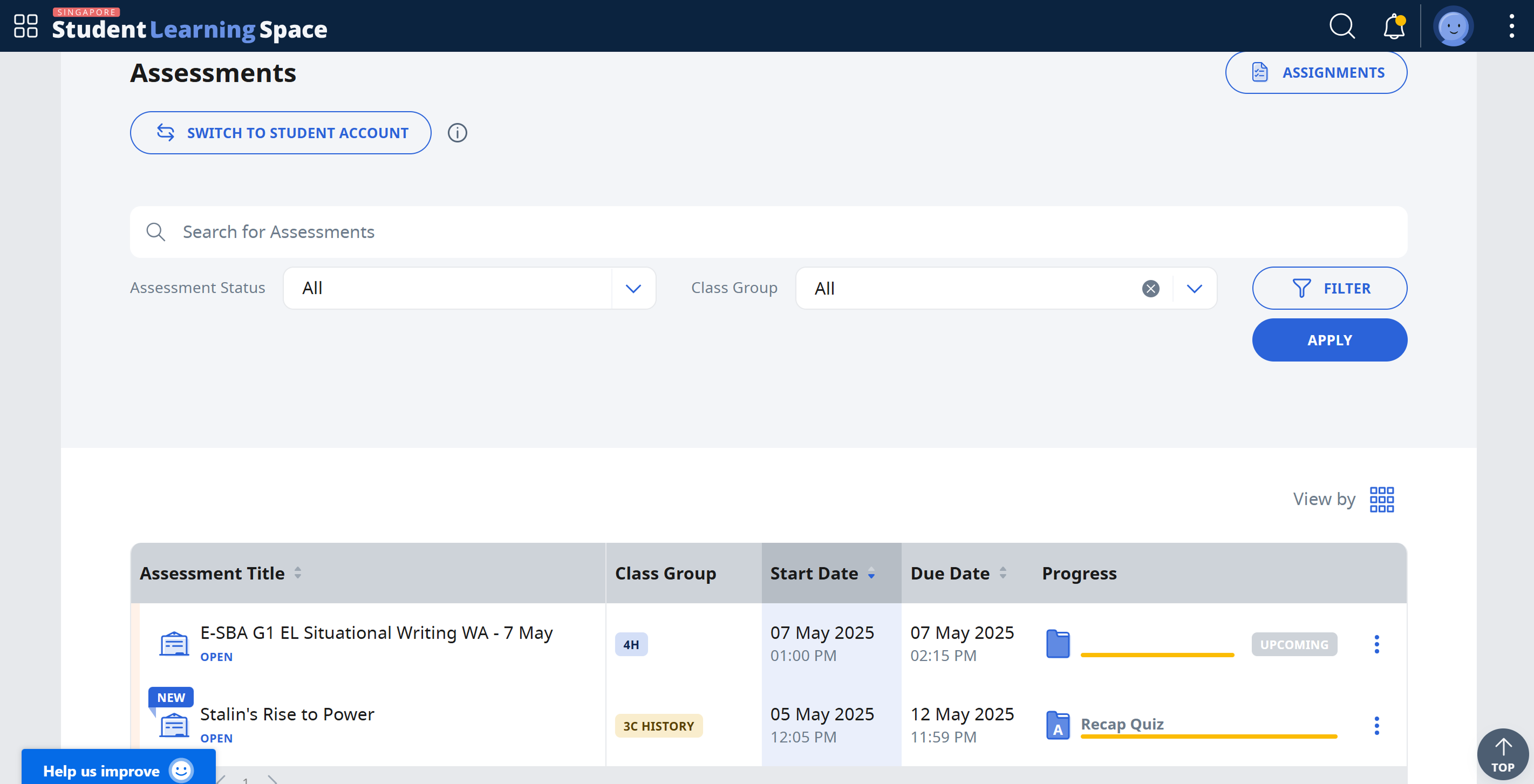Open the notifications bell

tap(1394, 27)
